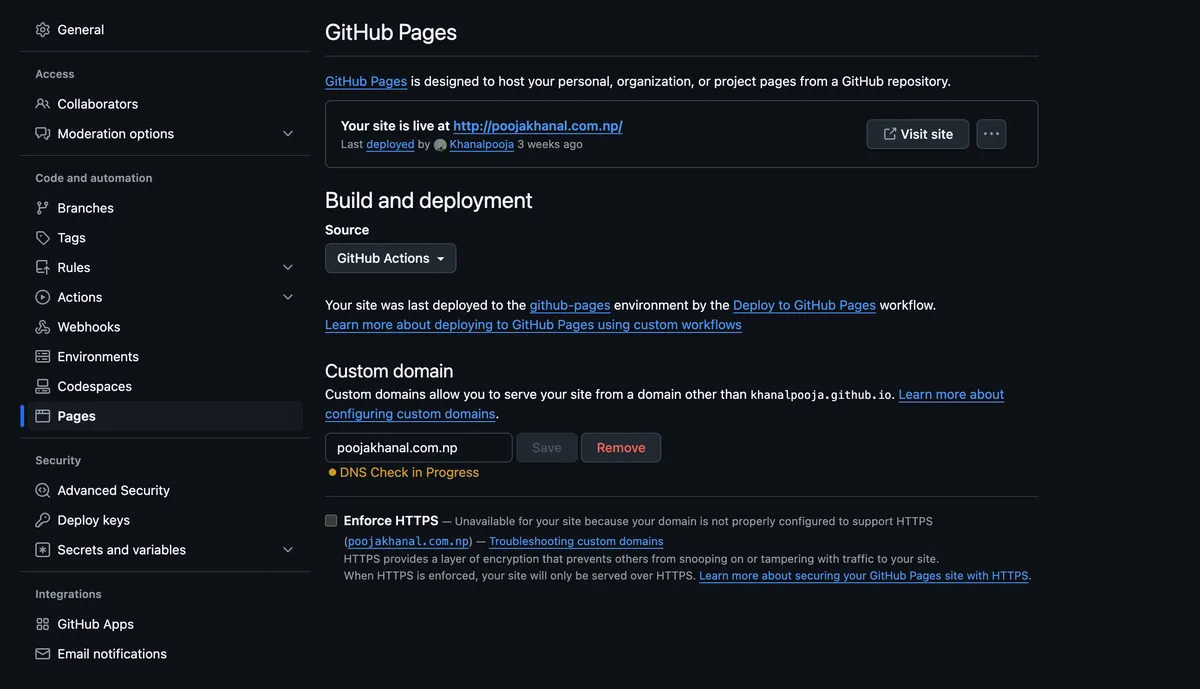Click the Branches git-branch icon
Screen dimensions: 1200x689
click(42, 208)
